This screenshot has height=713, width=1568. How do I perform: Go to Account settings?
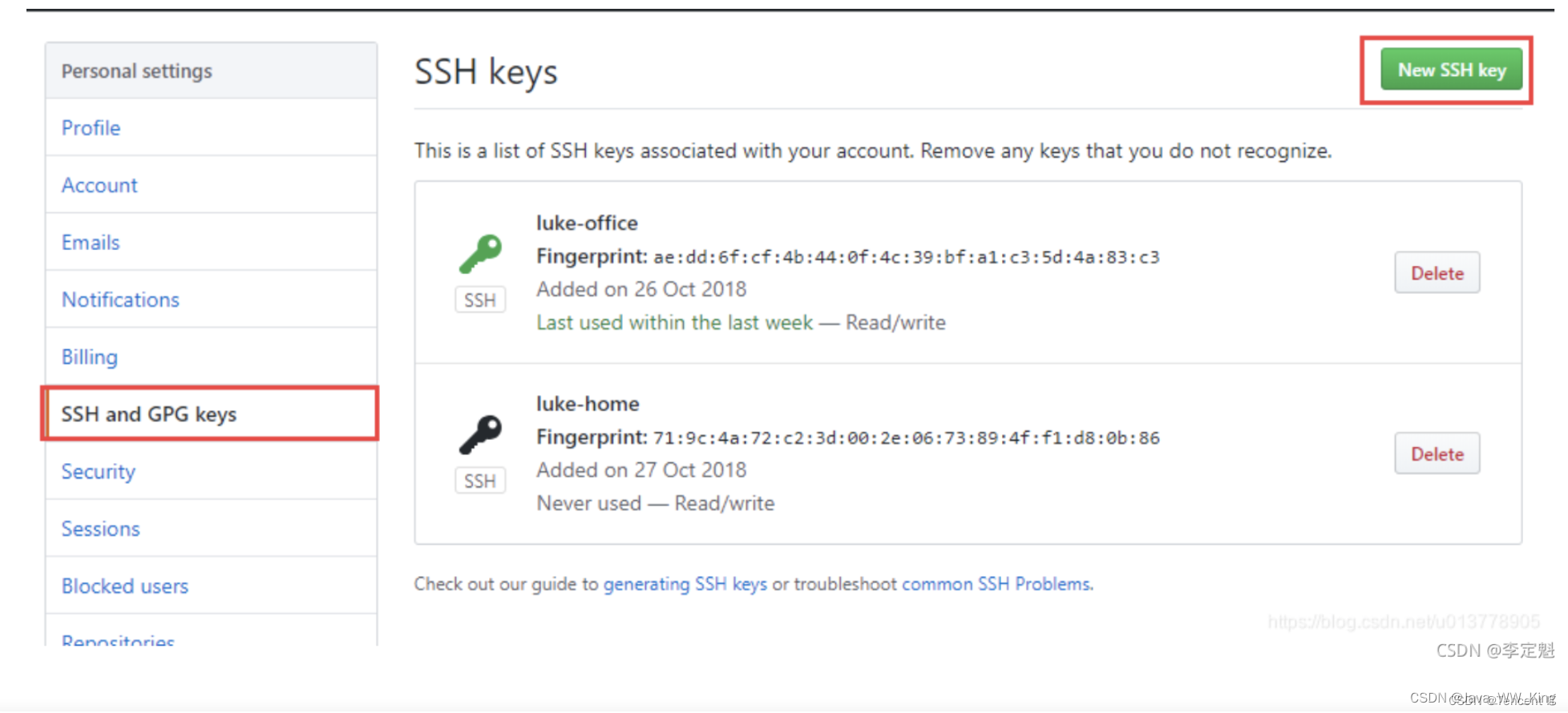tap(99, 185)
